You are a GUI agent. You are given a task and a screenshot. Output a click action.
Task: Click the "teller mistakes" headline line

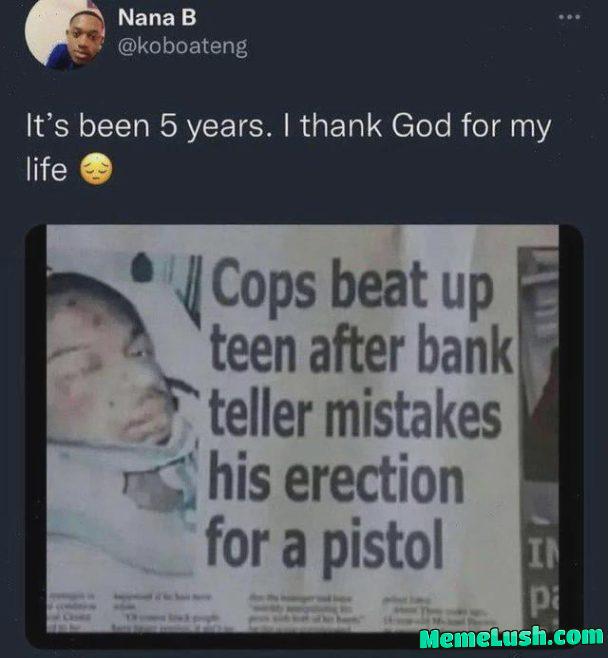pyautogui.click(x=356, y=420)
